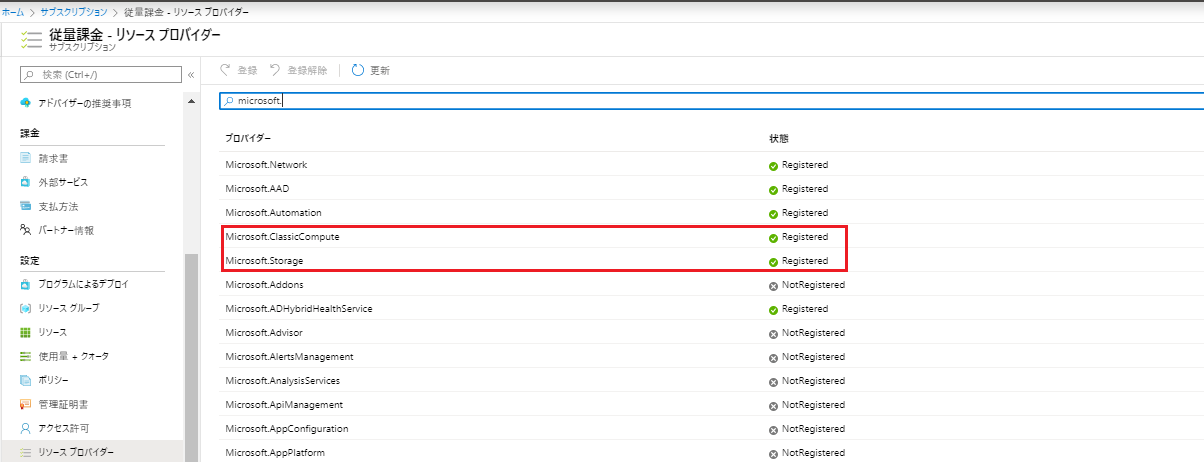Collapse the sidebar with the double chevron
Viewport: 1204px width, 462px height.
(x=191, y=74)
